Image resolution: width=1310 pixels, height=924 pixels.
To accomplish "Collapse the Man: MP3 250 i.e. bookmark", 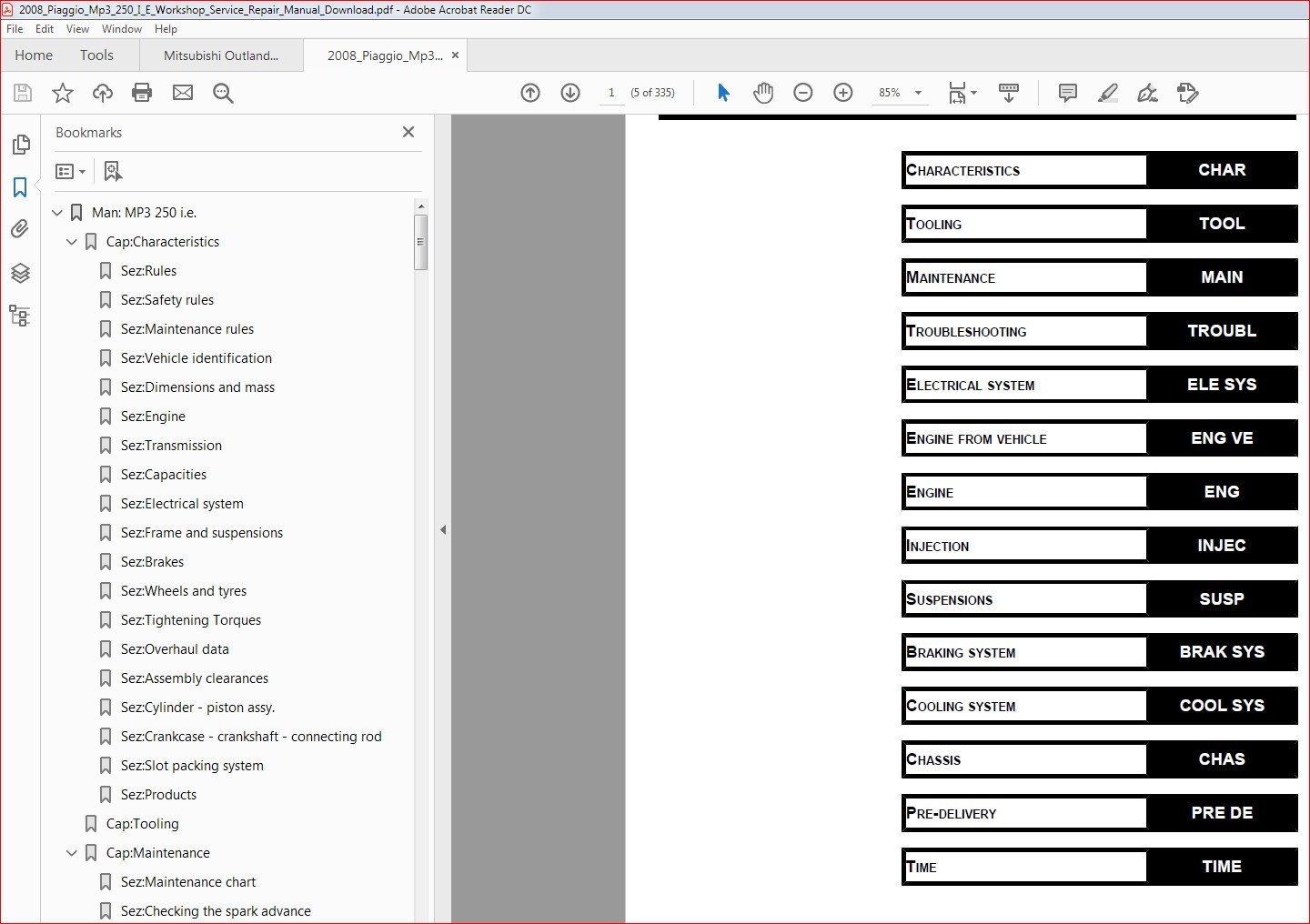I will [57, 213].
